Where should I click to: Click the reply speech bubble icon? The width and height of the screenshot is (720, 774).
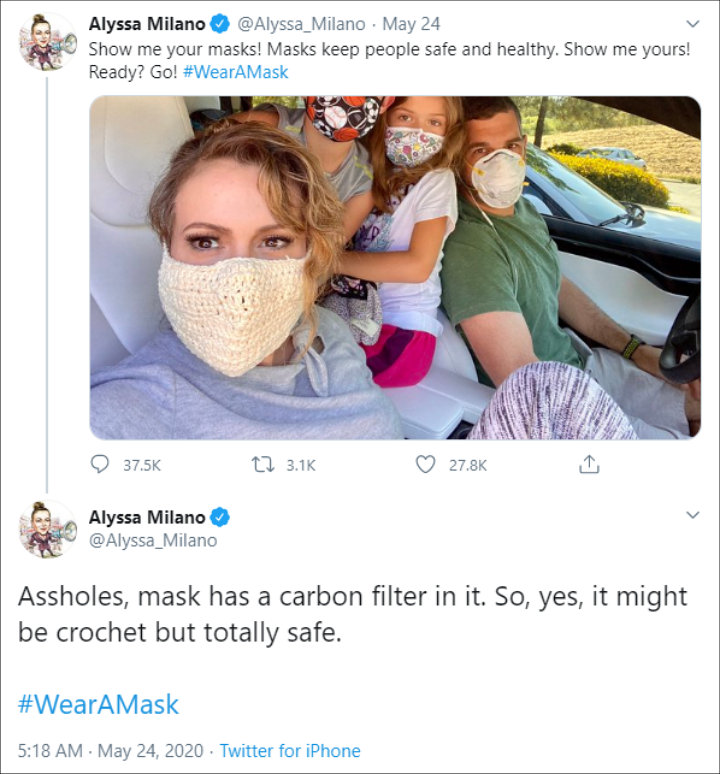[x=100, y=465]
